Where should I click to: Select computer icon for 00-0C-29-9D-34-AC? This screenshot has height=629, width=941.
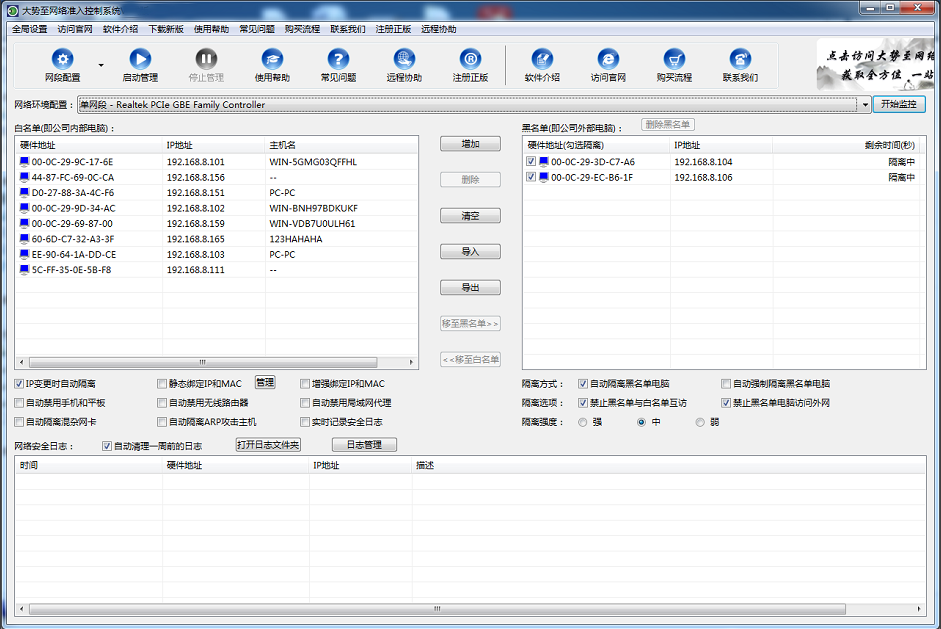[x=25, y=208]
